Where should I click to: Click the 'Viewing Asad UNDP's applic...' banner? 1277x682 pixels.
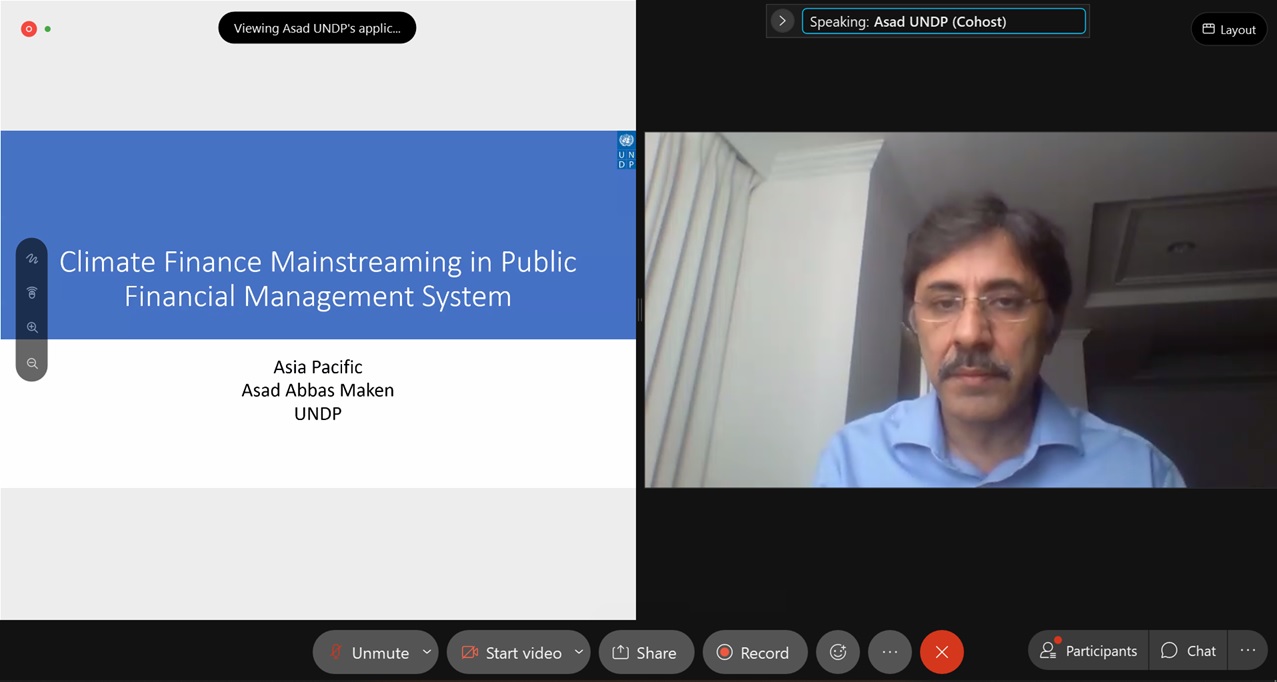point(317,28)
